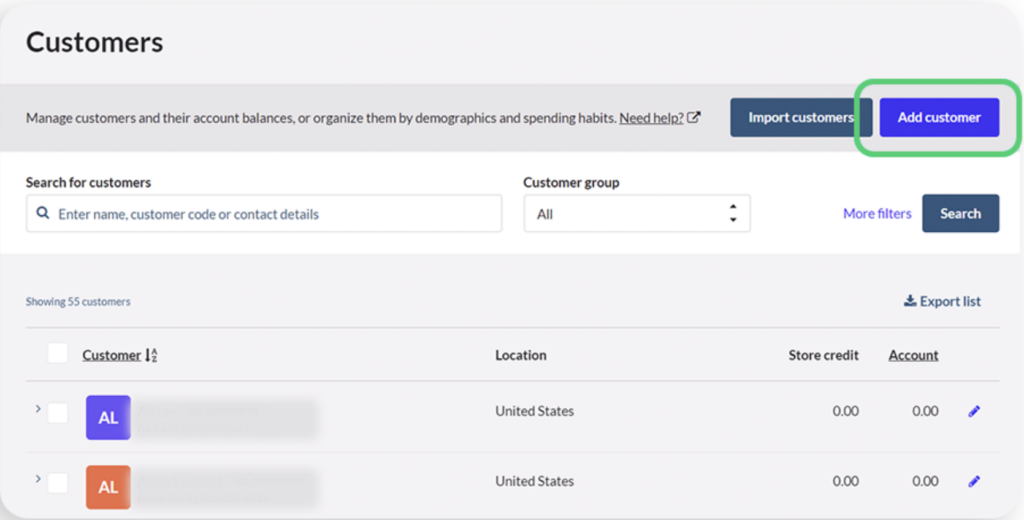Click the download icon beside Export list
Image resolution: width=1024 pixels, height=520 pixels.
(910, 301)
